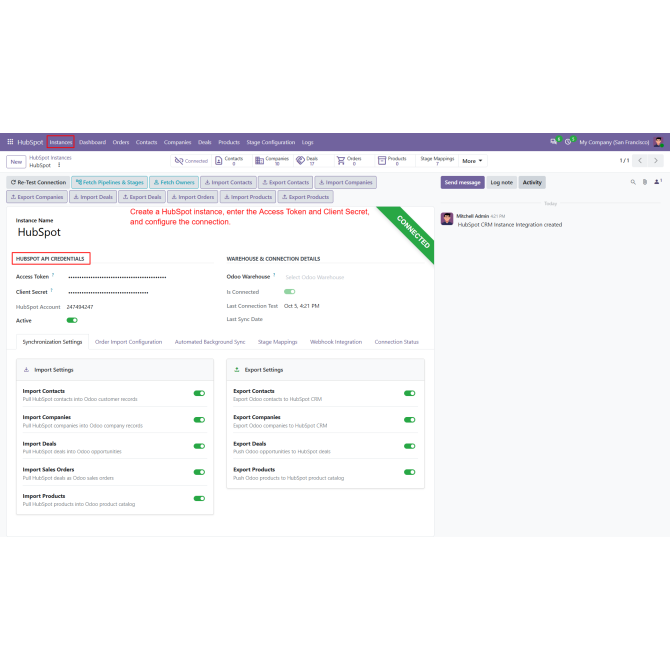Click Export Products action button
Screen dimensions: 670x670
click(x=306, y=197)
